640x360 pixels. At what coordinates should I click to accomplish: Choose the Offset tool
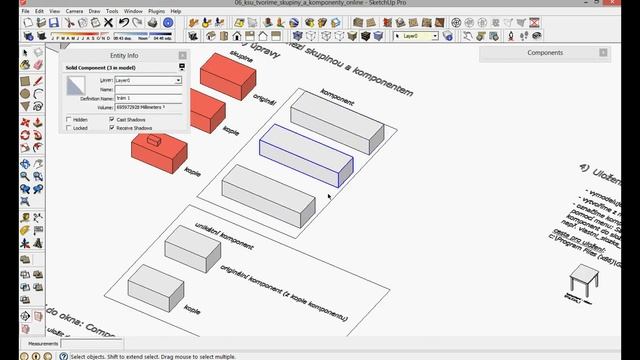coord(38,148)
